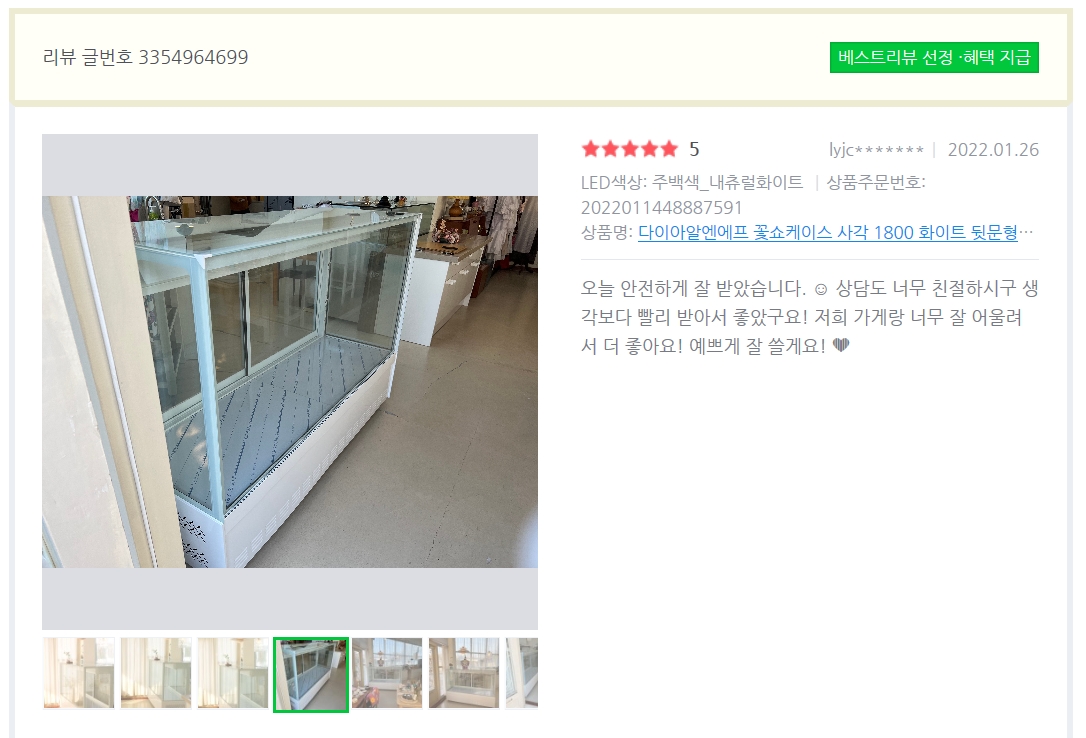Click the review date 2022.01.26
Screen dimensions: 1086x738
pos(993,150)
